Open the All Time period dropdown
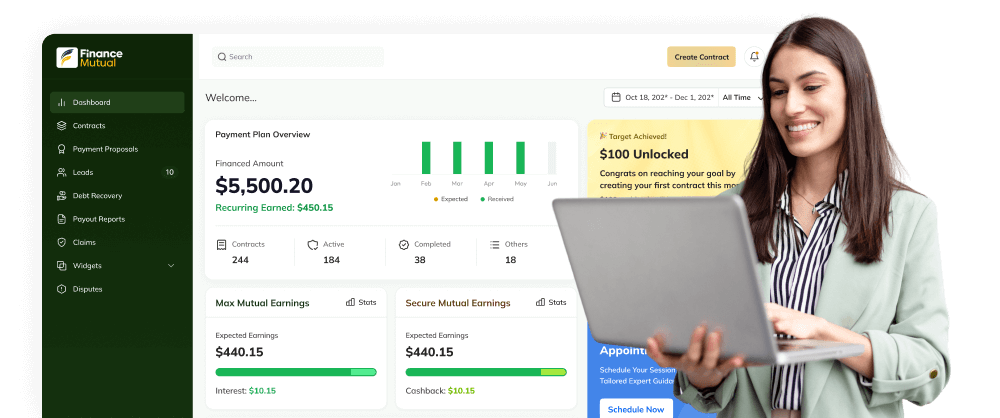This screenshot has width=1000, height=418. coord(742,97)
